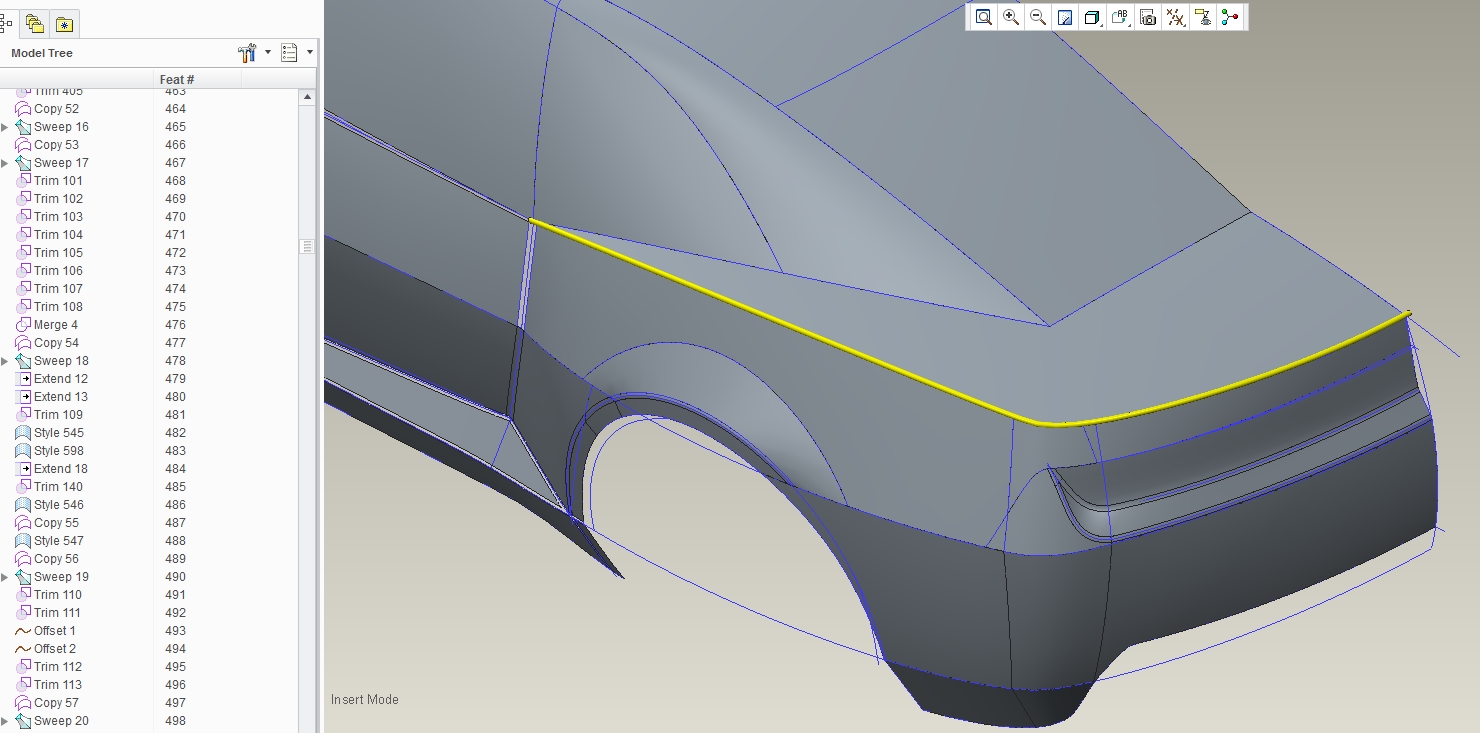This screenshot has height=733, width=1480.
Task: Click the Offset 1 curve icon
Action: (x=23, y=631)
